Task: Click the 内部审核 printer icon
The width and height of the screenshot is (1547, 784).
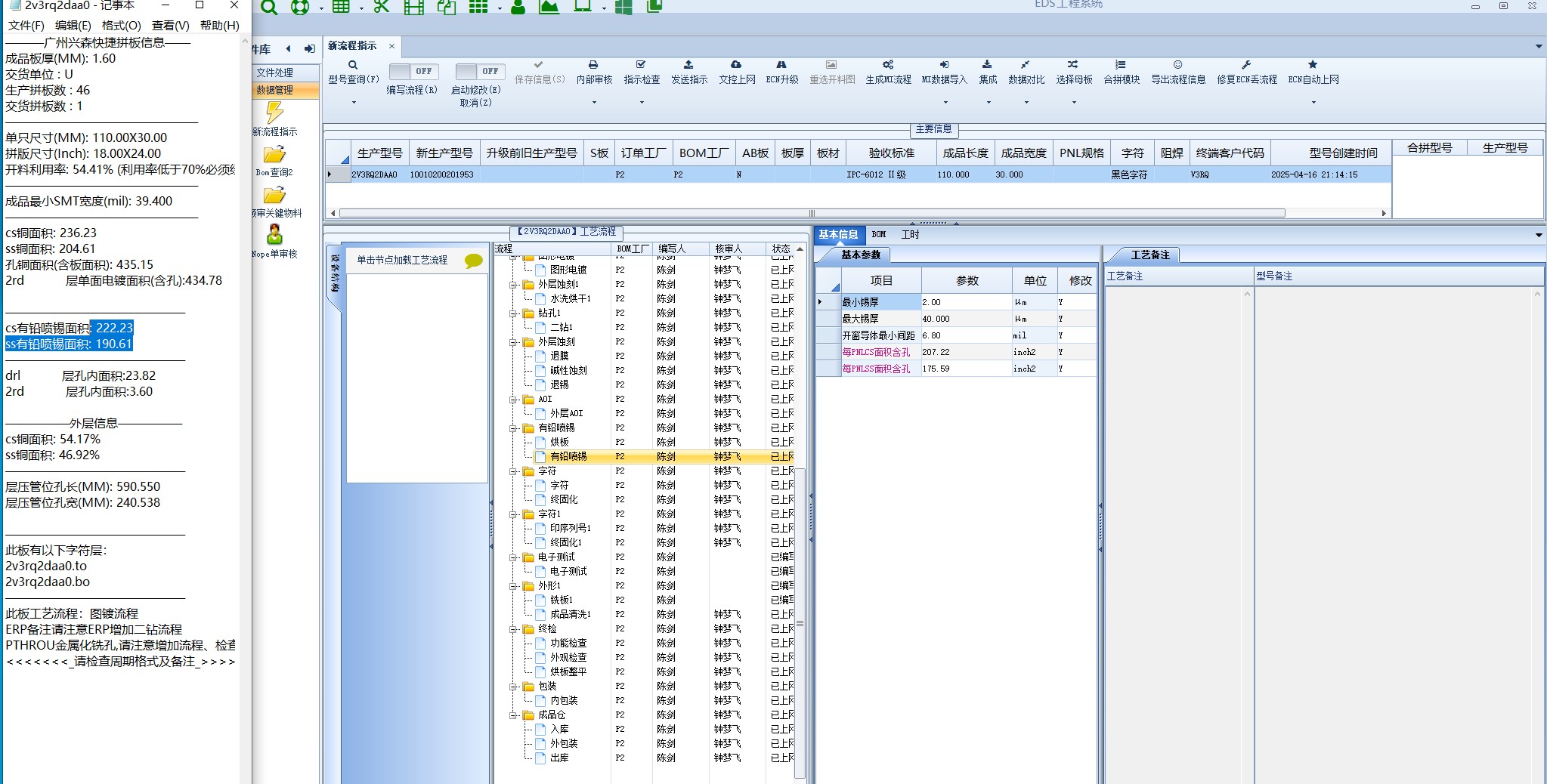Action: (x=593, y=65)
